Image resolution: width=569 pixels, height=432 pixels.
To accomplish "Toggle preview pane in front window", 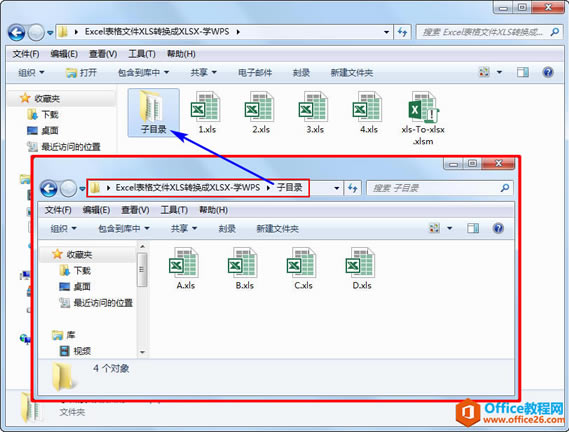I will (473, 228).
